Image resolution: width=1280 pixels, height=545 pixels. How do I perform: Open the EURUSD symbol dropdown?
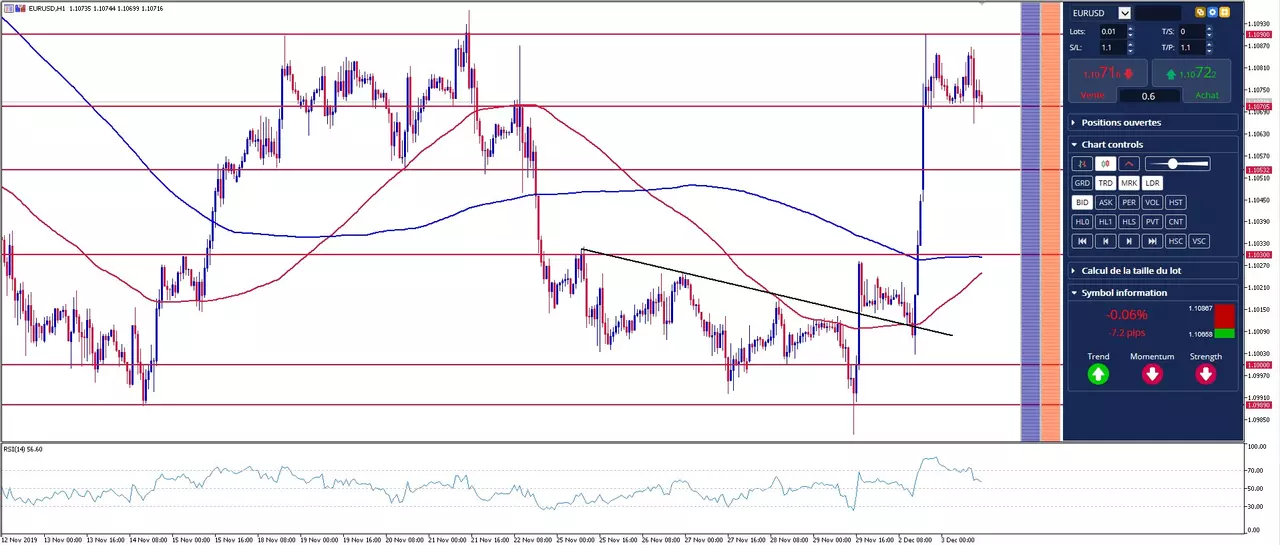click(x=1125, y=13)
